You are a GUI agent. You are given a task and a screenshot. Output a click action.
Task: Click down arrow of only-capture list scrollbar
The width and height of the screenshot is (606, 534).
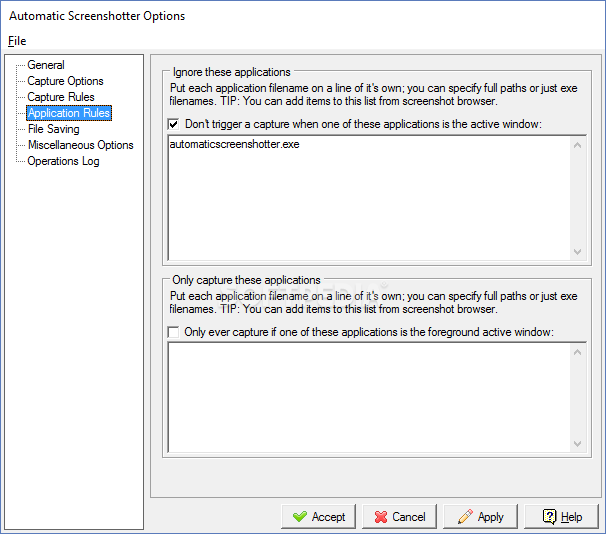point(578,444)
